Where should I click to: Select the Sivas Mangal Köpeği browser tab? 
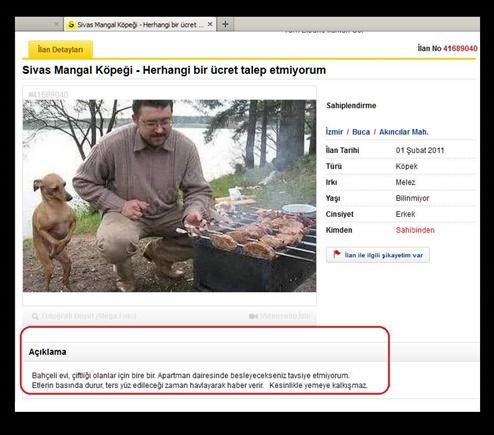[140, 24]
